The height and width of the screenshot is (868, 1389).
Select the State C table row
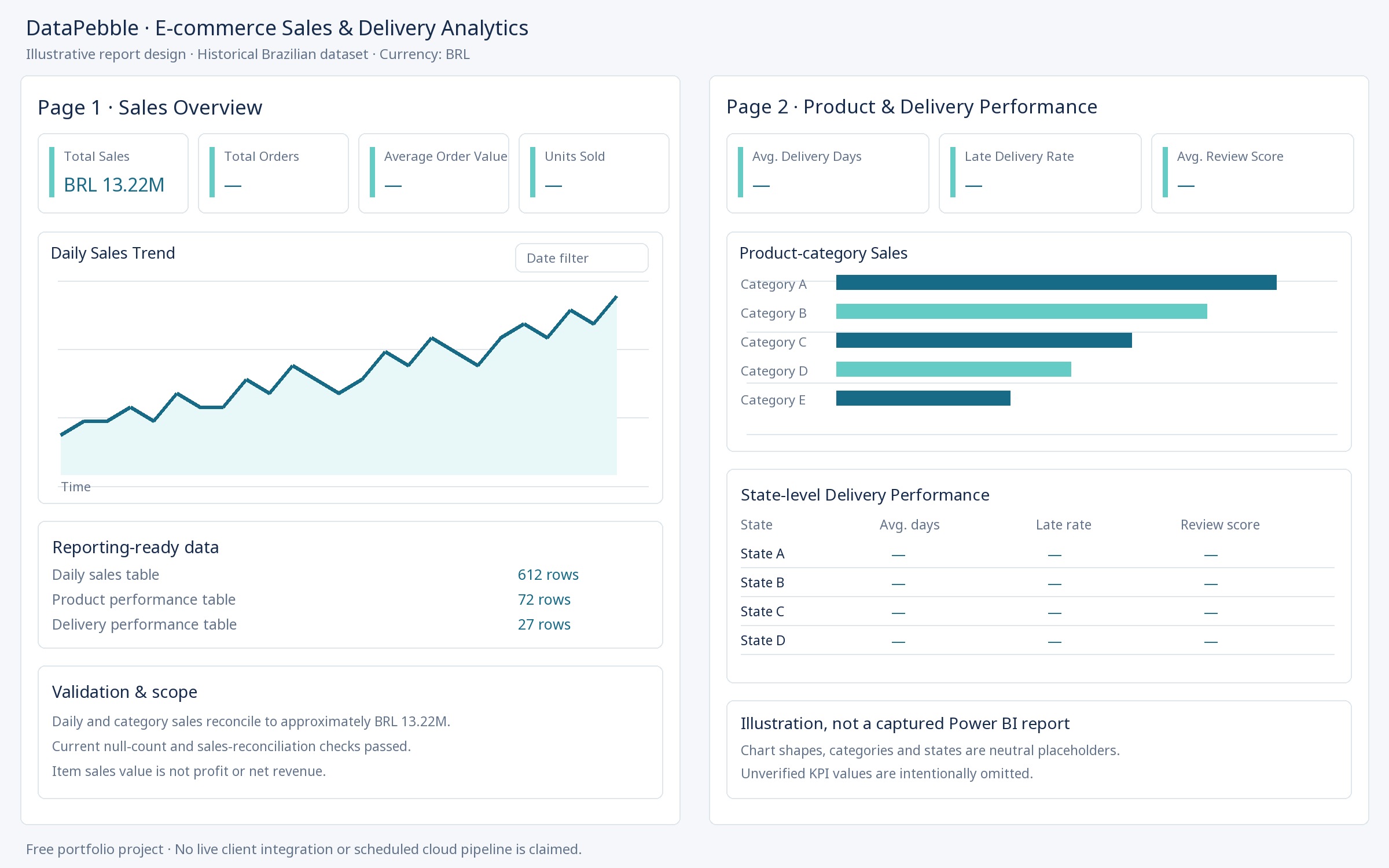coord(1038,612)
